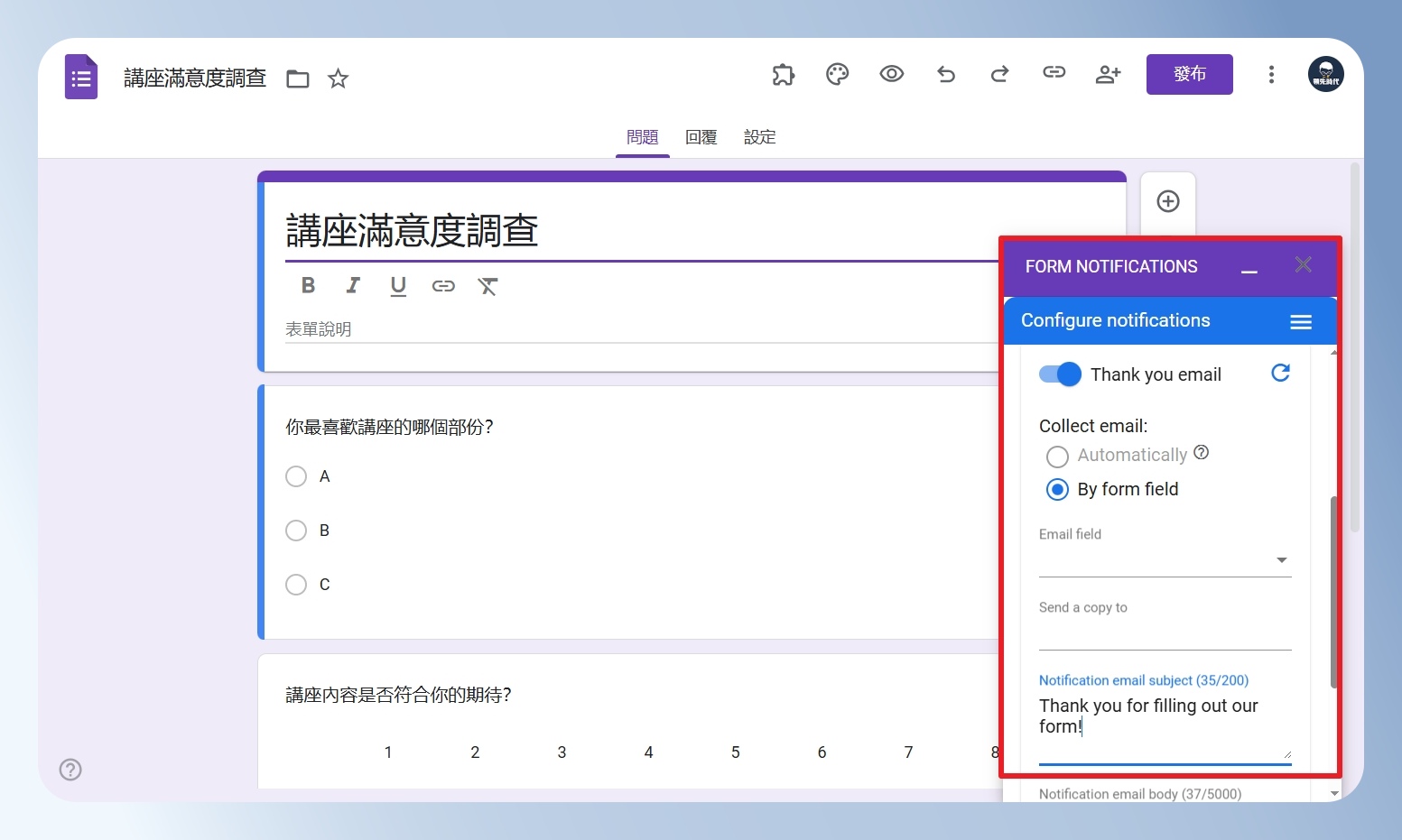The image size is (1402, 840).
Task: Choose option B radio button
Action: tap(296, 531)
